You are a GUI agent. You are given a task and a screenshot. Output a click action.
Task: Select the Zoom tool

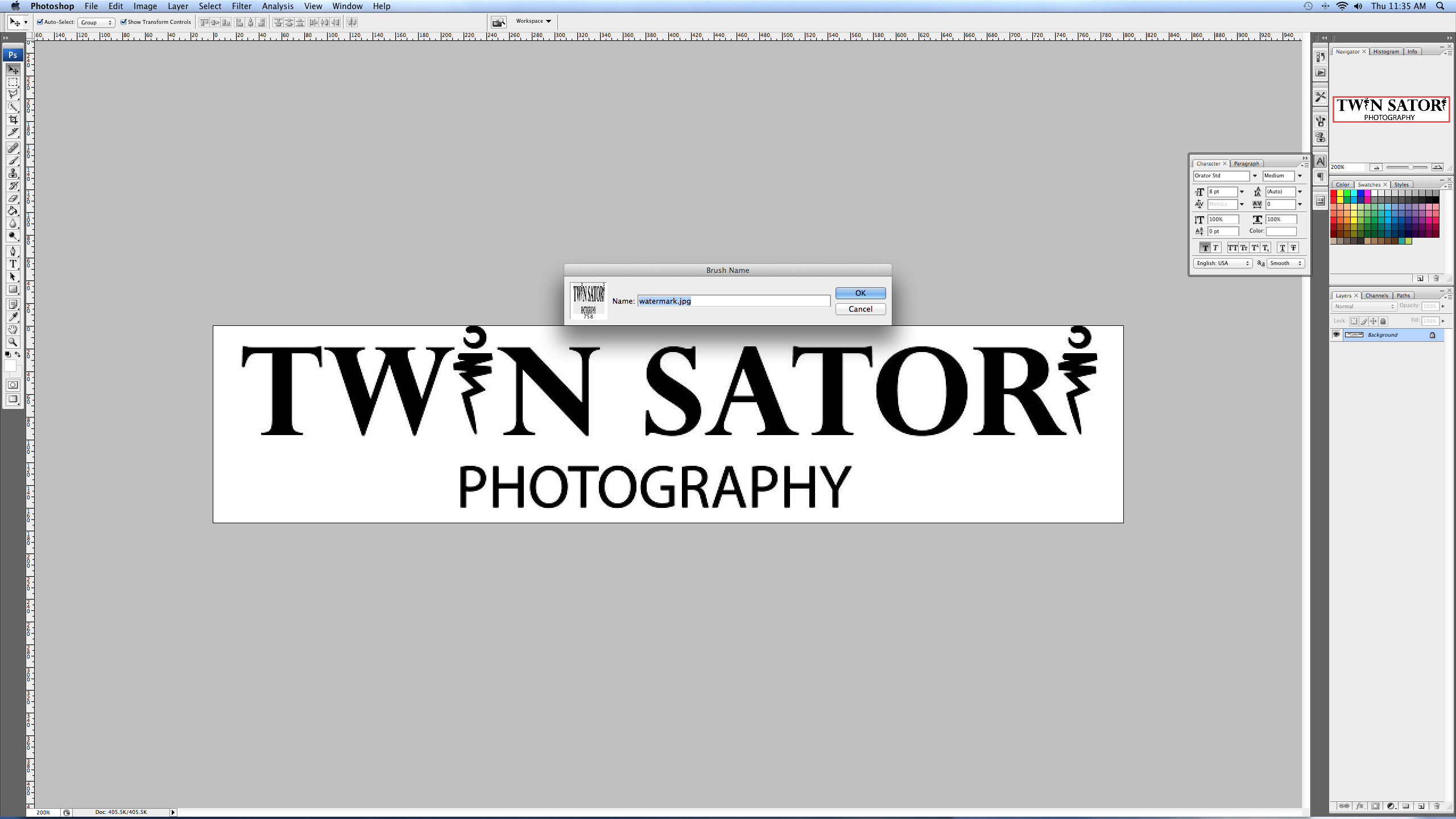click(x=13, y=342)
